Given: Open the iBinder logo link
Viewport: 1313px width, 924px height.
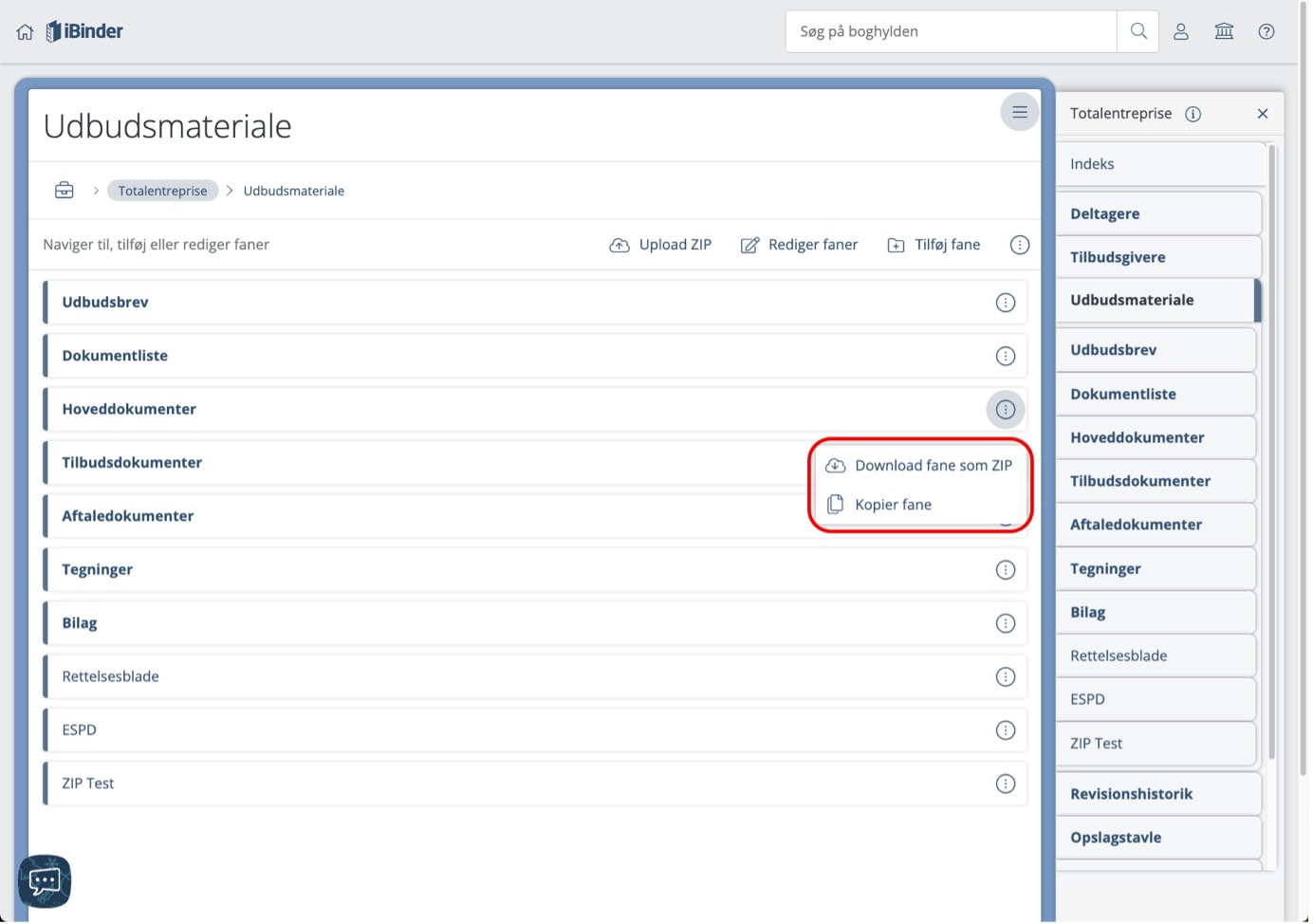Looking at the screenshot, I should coord(84,31).
